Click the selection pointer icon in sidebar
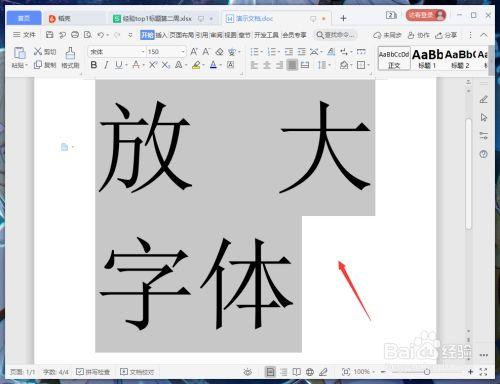The height and width of the screenshot is (384, 500). (483, 117)
